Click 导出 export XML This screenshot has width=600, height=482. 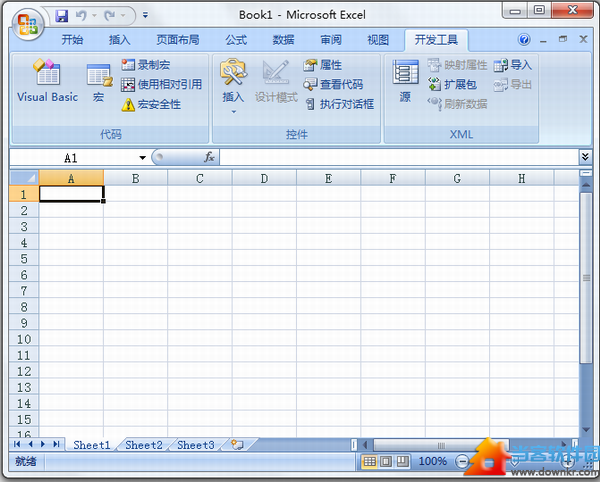(512, 84)
